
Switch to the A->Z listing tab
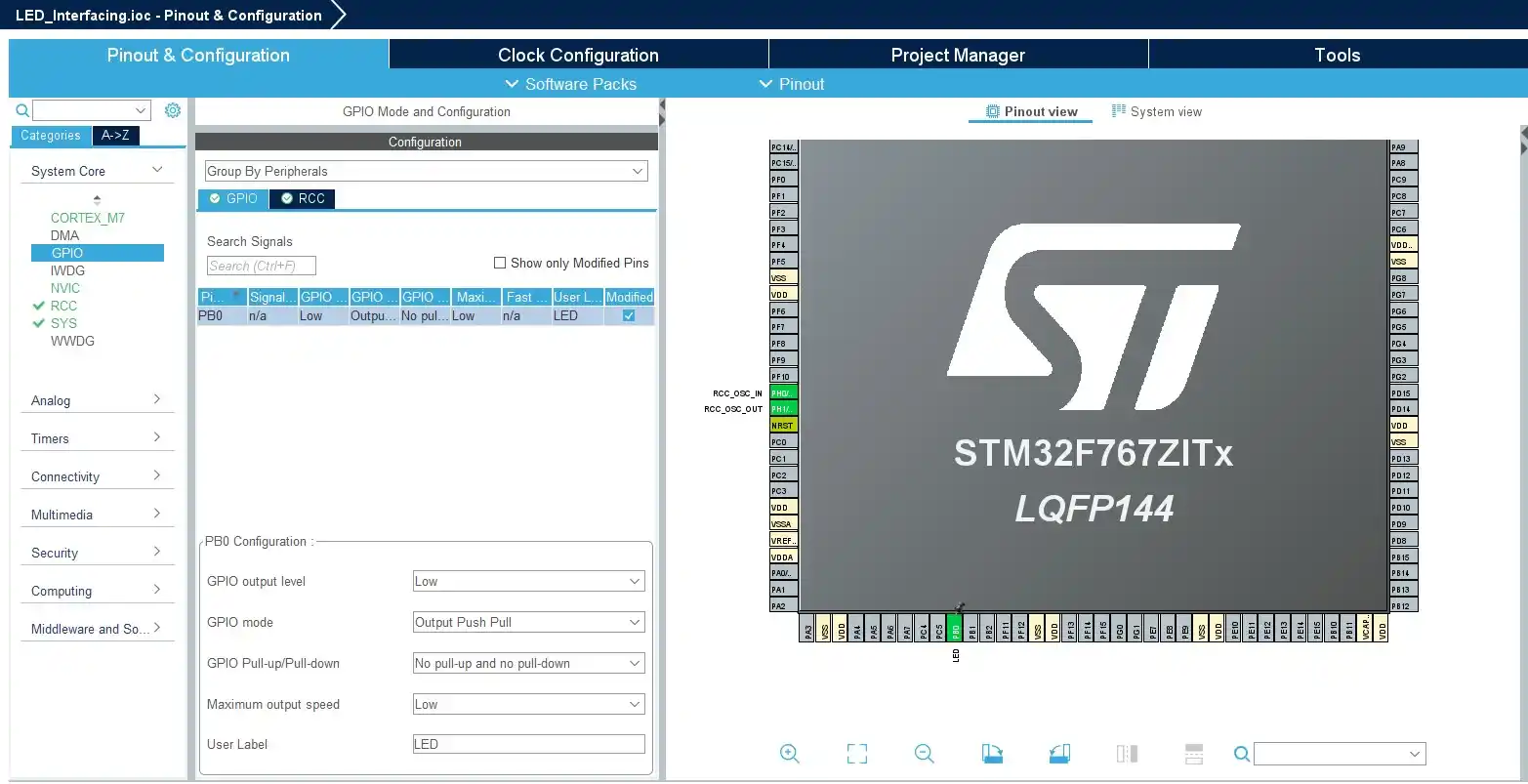pos(116,136)
